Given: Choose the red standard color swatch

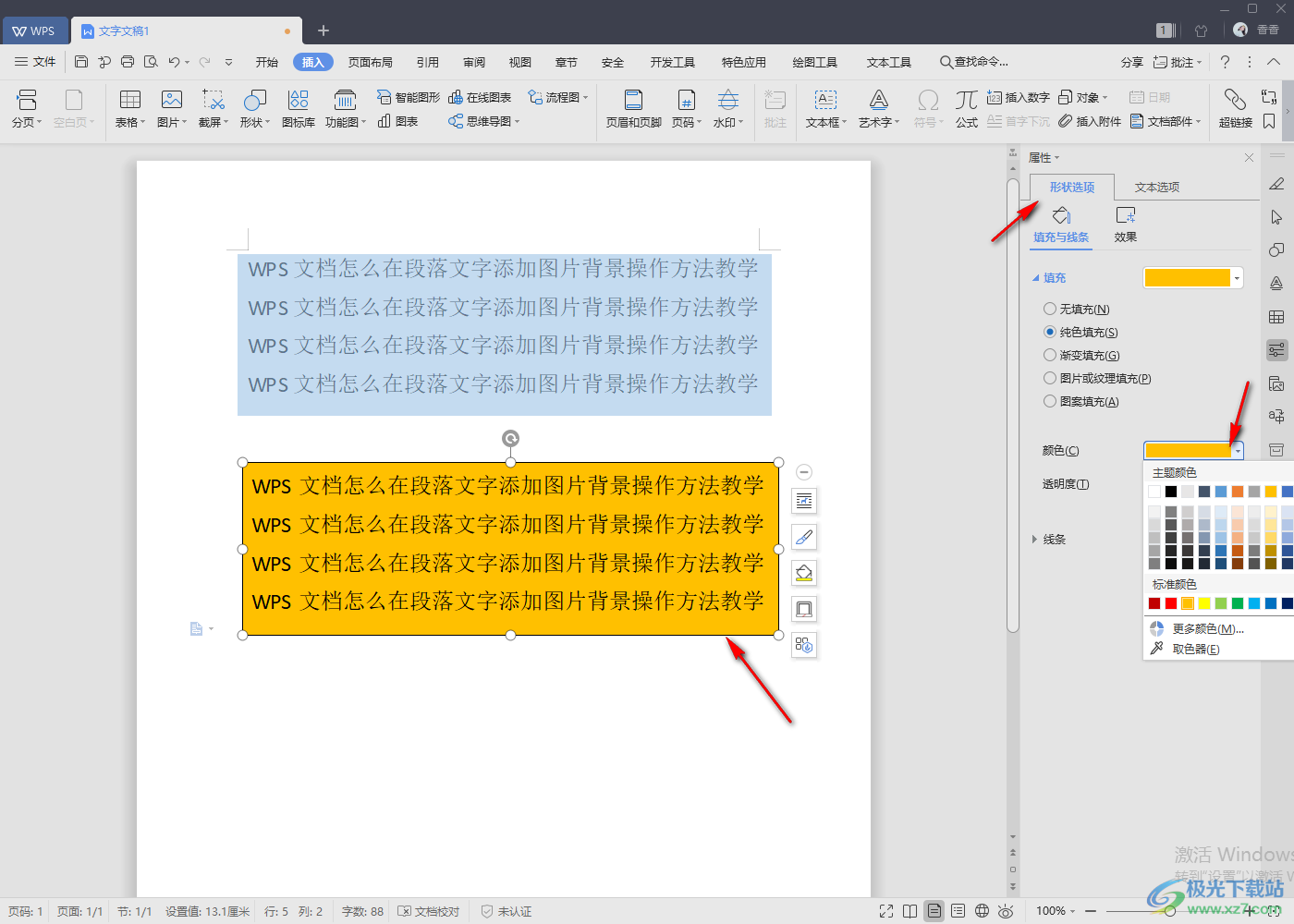Looking at the screenshot, I should click(1171, 603).
